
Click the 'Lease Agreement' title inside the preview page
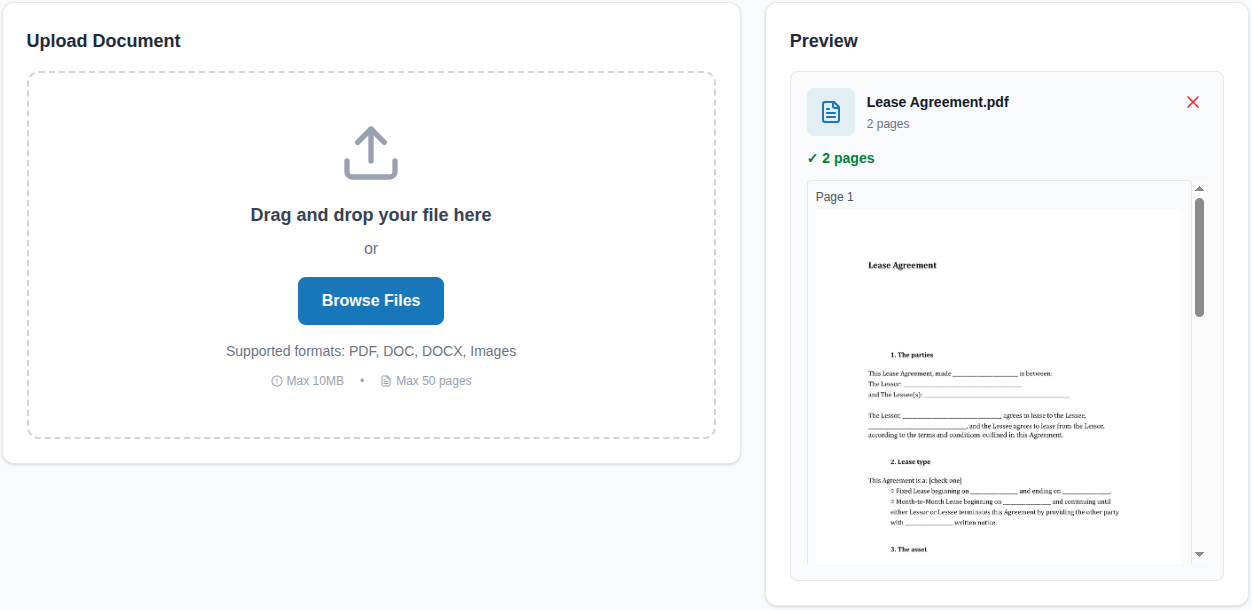point(902,266)
